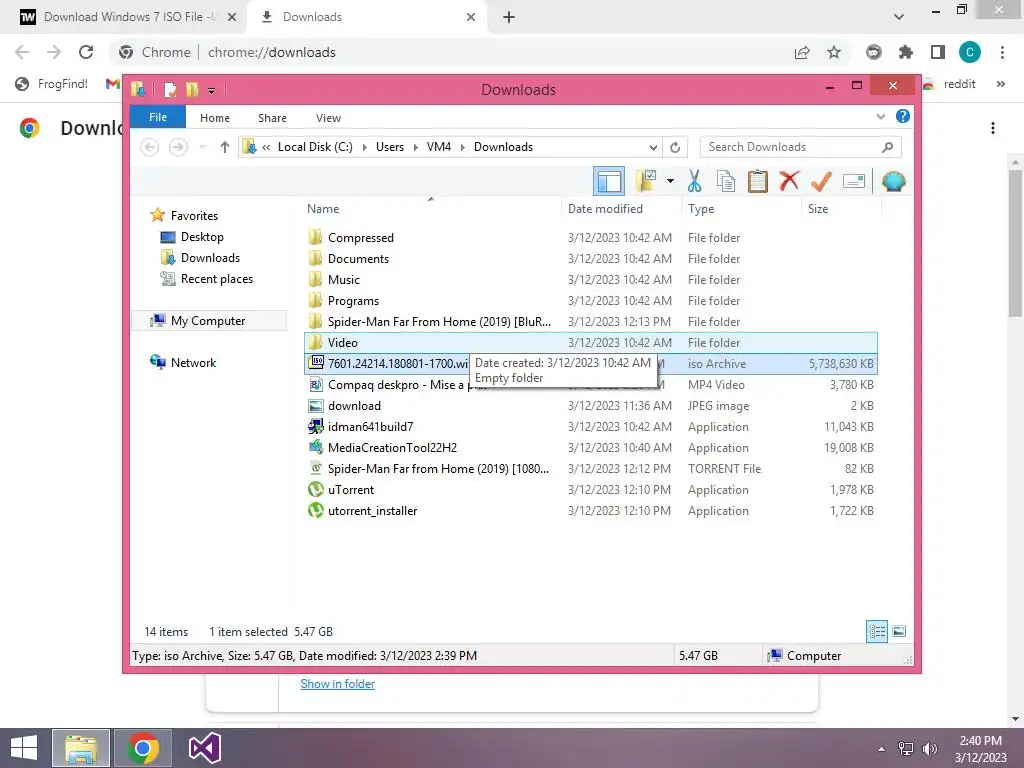This screenshot has width=1024, height=768.
Task: Switch to the Share ribbon tab
Action: 272,118
